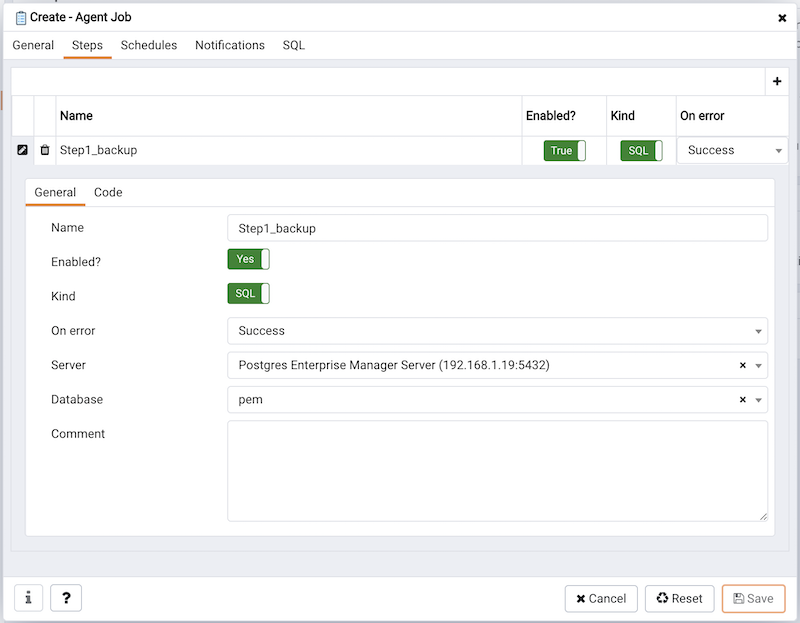Clear the selected Database value pem
This screenshot has width=800, height=623.
pyautogui.click(x=742, y=400)
